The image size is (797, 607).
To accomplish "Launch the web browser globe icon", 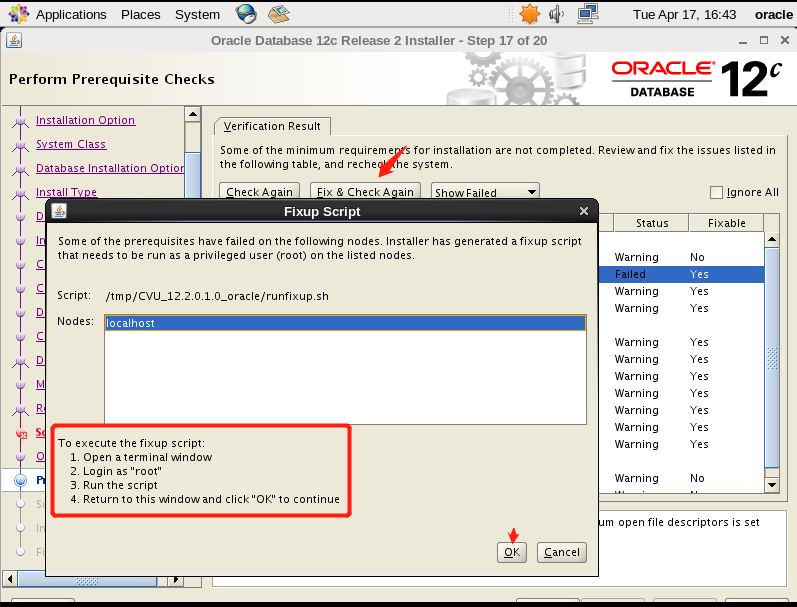I will coord(246,14).
